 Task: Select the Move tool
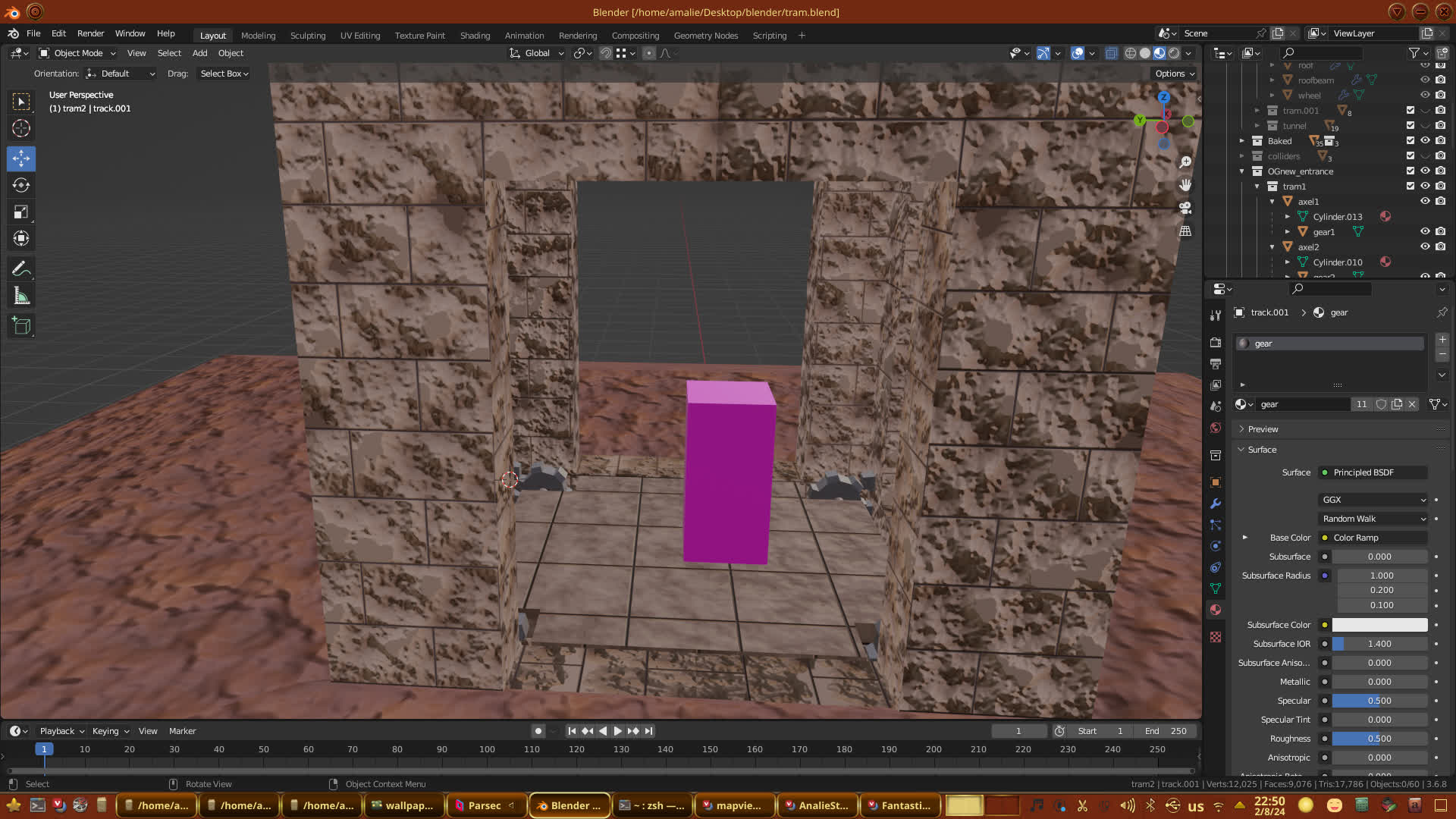[x=21, y=158]
